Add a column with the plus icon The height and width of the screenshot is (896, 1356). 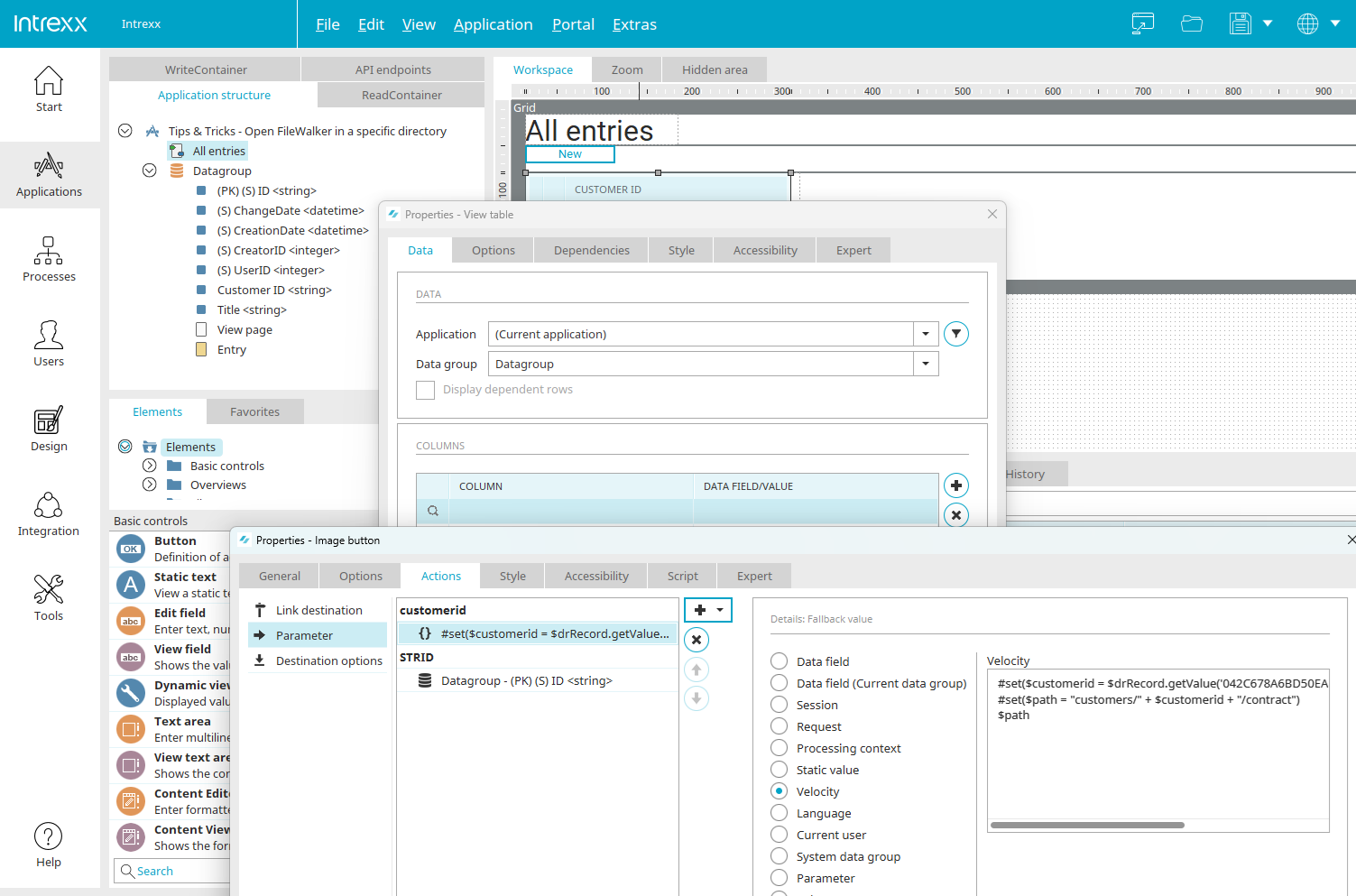(956, 485)
